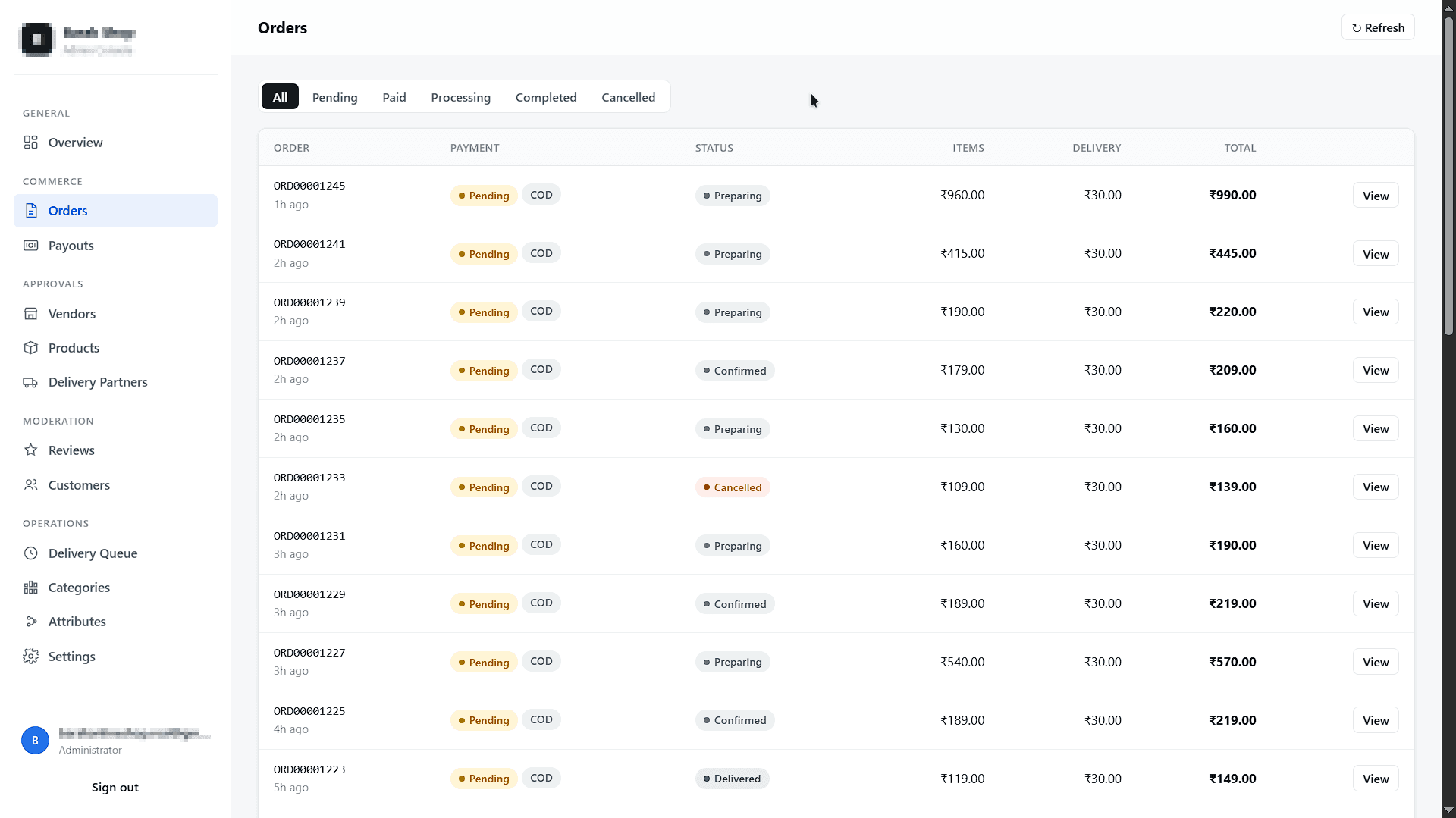Click the Cancelled status badge of ORD00001233
The height and width of the screenshot is (818, 1456).
click(x=733, y=487)
